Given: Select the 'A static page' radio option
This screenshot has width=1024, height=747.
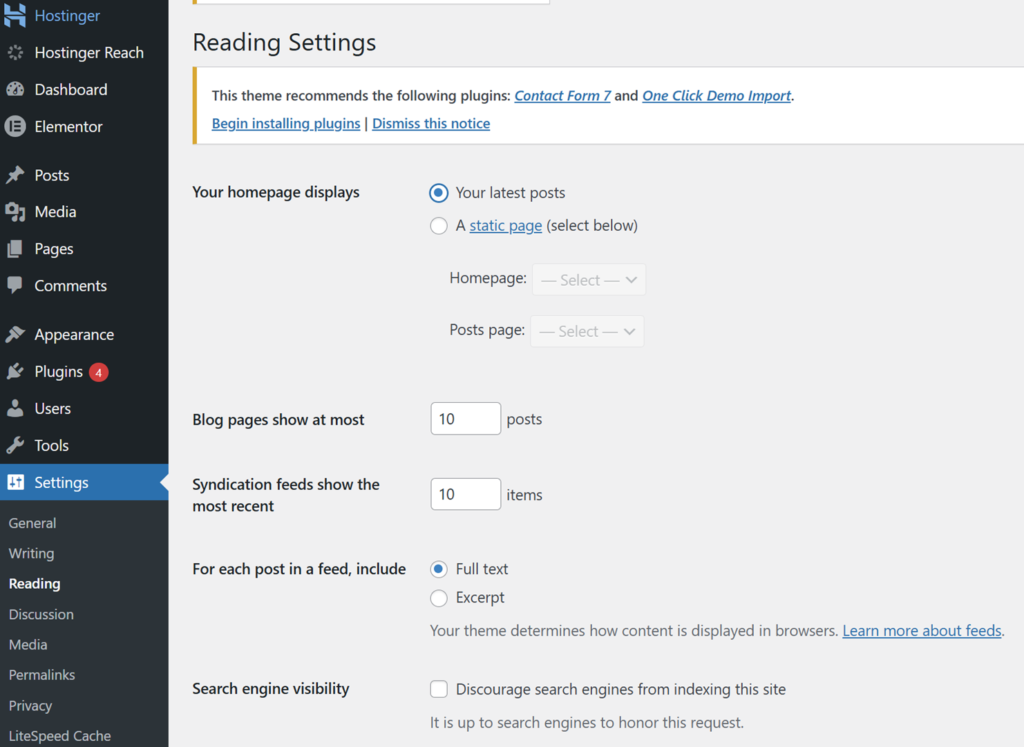Looking at the screenshot, I should 439,226.
